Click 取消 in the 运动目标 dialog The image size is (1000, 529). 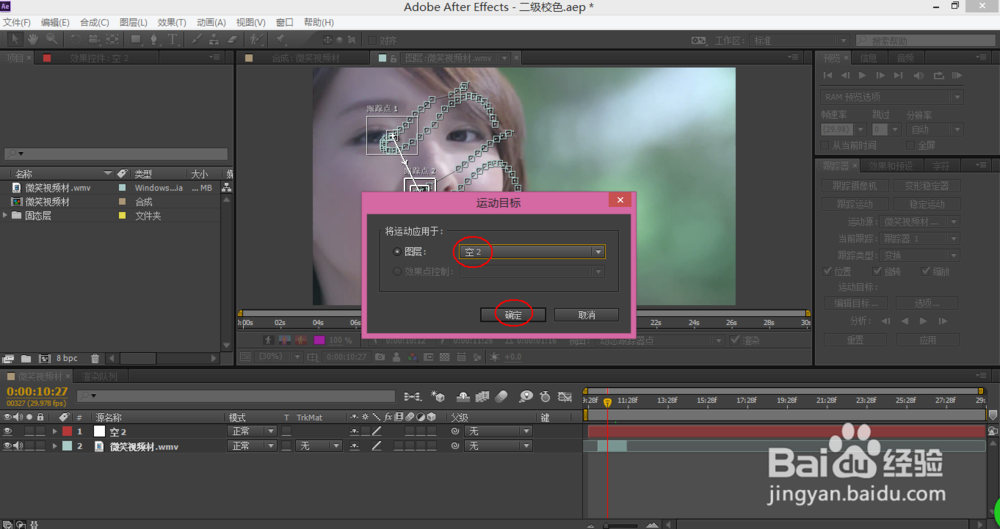click(x=586, y=315)
